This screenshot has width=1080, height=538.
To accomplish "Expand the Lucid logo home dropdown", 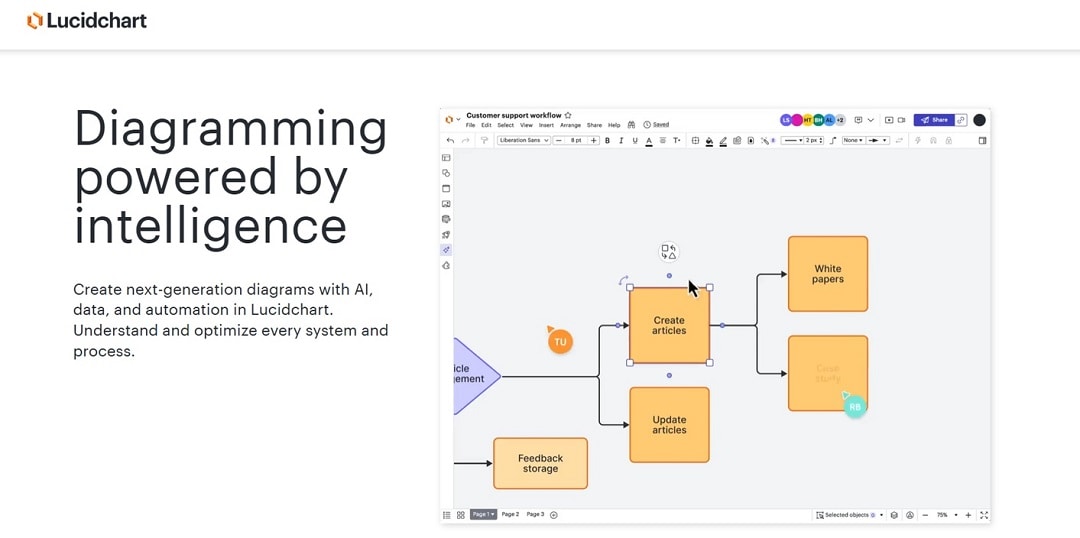I will [458, 119].
